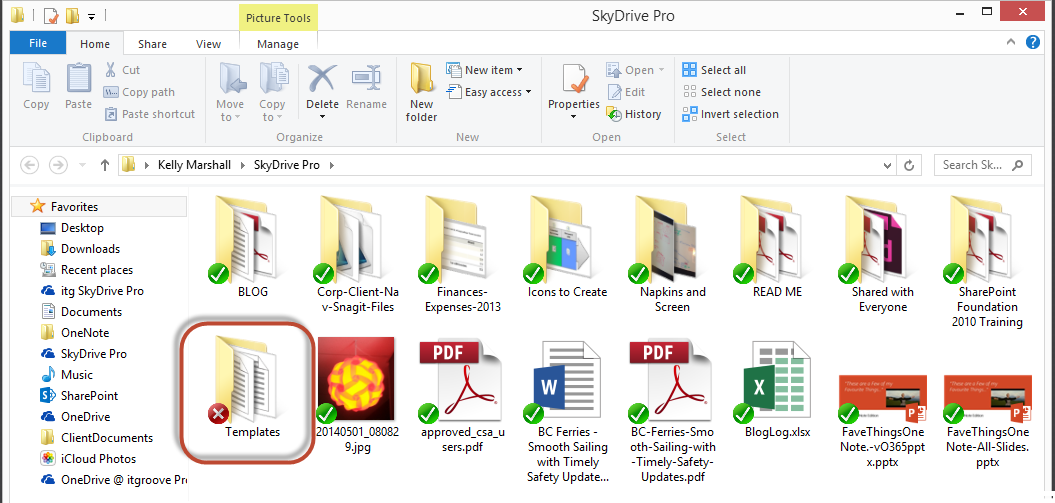The height and width of the screenshot is (503, 1055).
Task: Click the forward navigation arrow
Action: point(59,165)
